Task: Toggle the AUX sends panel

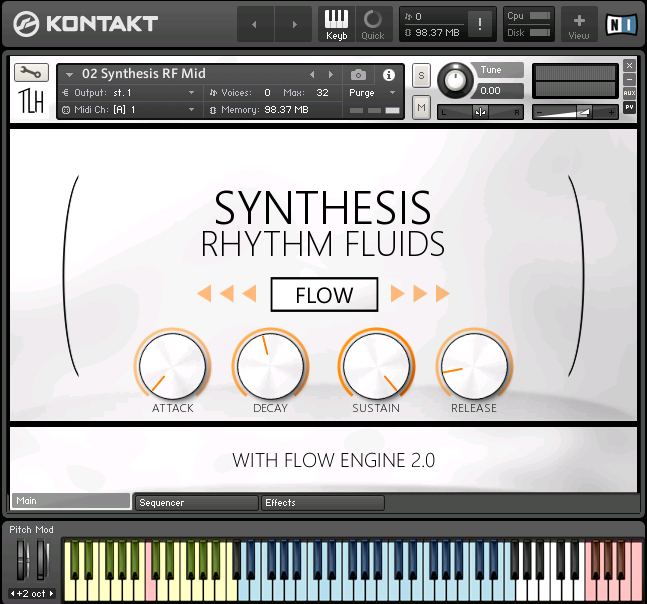Action: (x=629, y=93)
